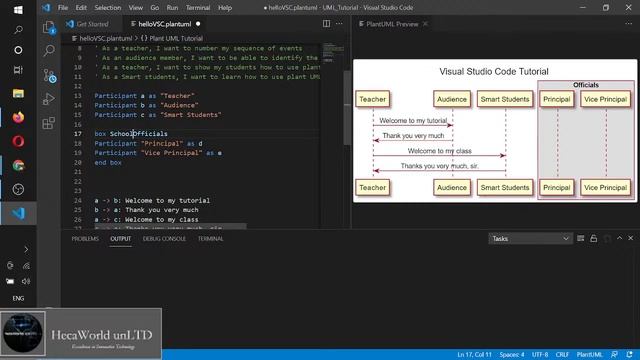Maximize panel with the chevron-up icon

(619, 238)
